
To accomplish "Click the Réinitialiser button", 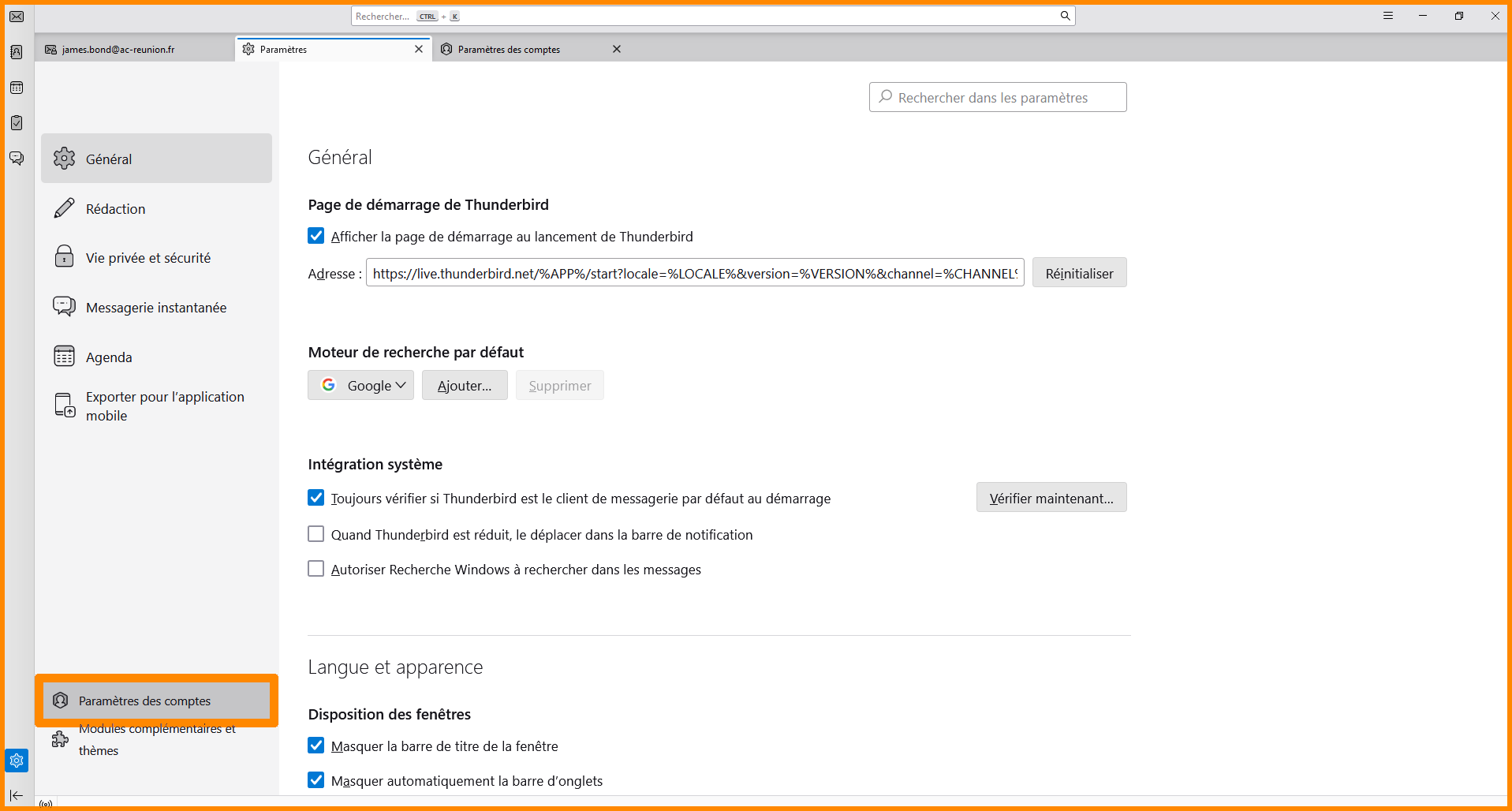I will click(1079, 273).
